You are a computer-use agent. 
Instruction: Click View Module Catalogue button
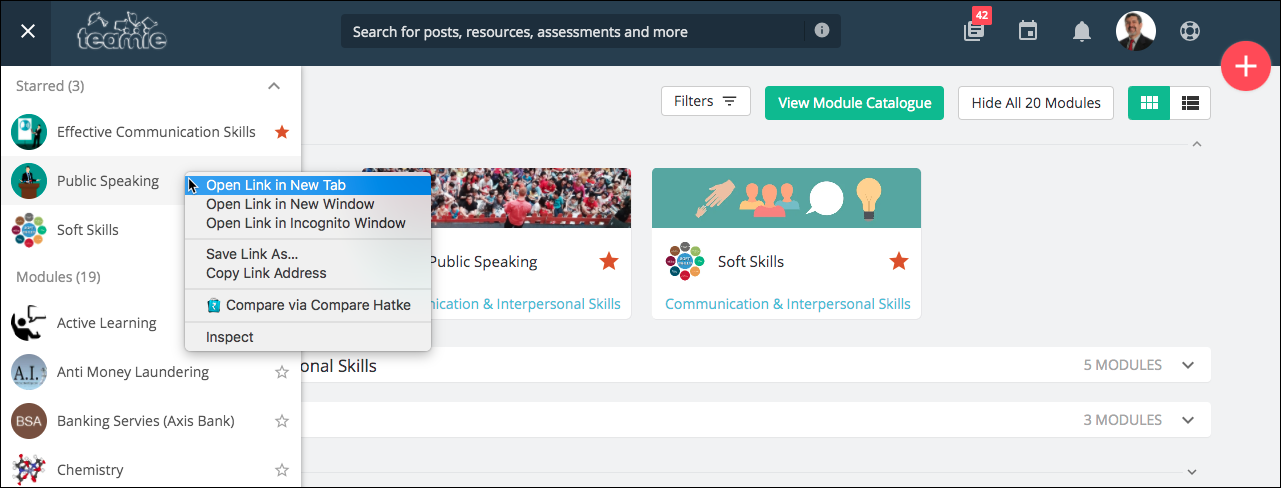point(854,103)
